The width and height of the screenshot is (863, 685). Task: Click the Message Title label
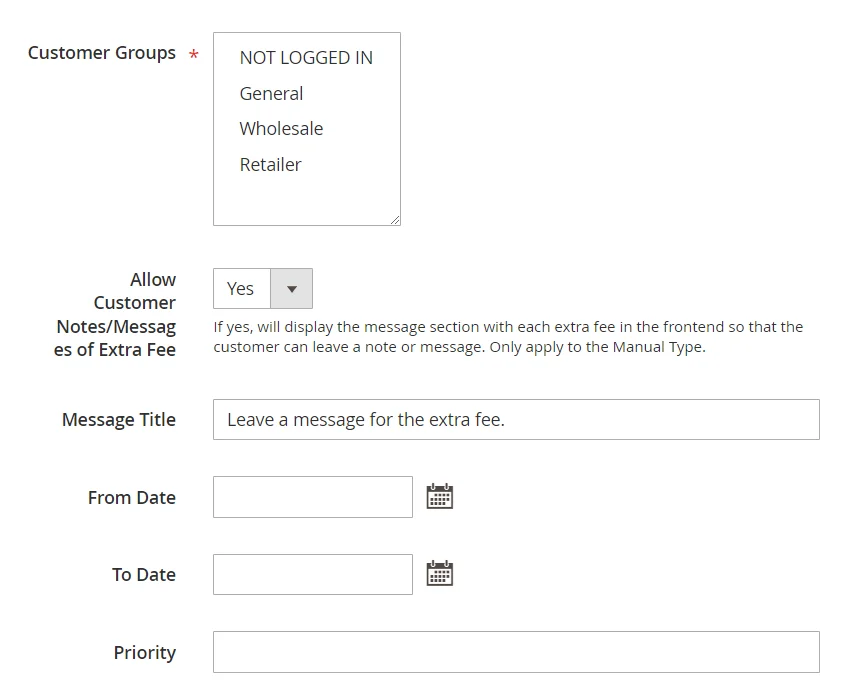coord(119,420)
